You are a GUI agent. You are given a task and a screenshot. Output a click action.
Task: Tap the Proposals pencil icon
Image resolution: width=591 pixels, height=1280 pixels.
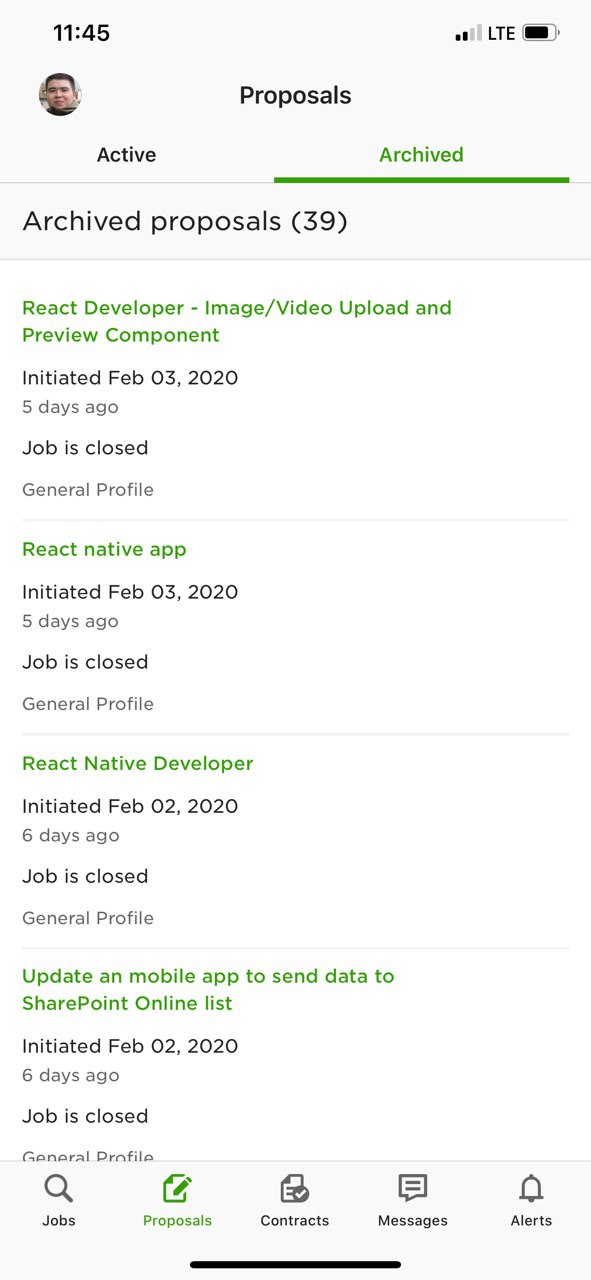[x=177, y=1189]
